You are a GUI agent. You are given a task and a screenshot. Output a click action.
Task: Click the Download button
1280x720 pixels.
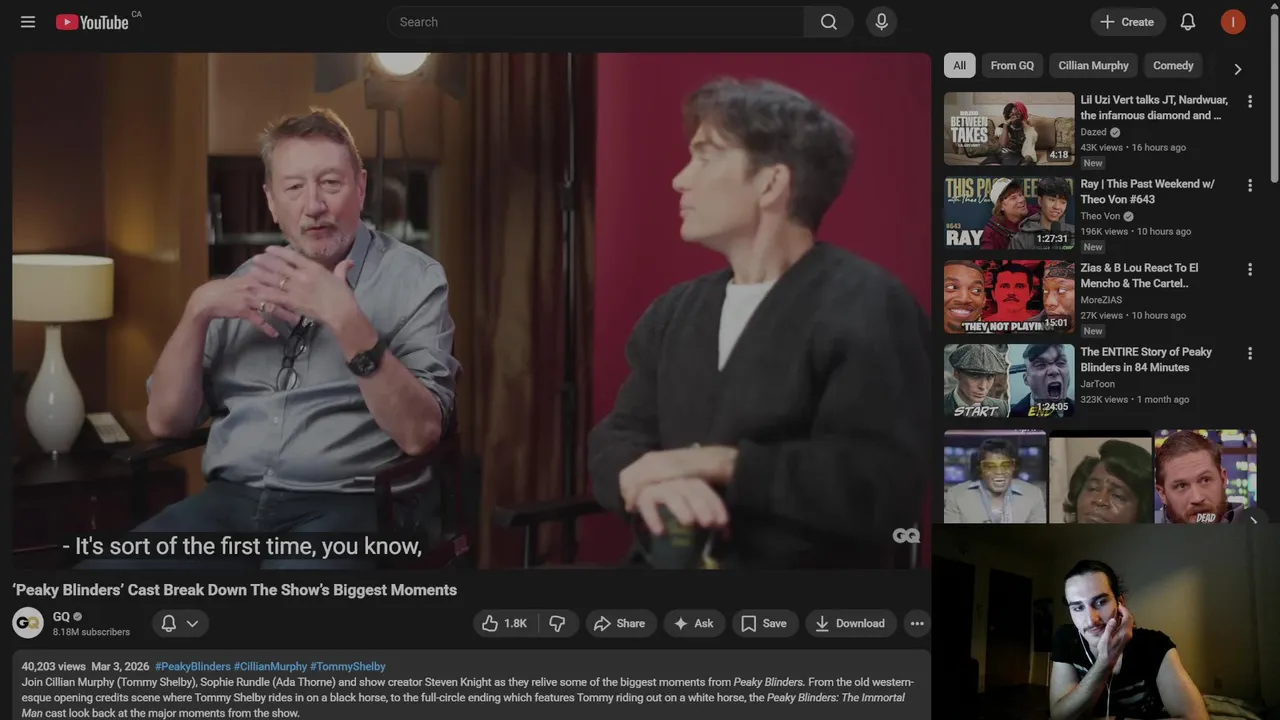(x=850, y=623)
